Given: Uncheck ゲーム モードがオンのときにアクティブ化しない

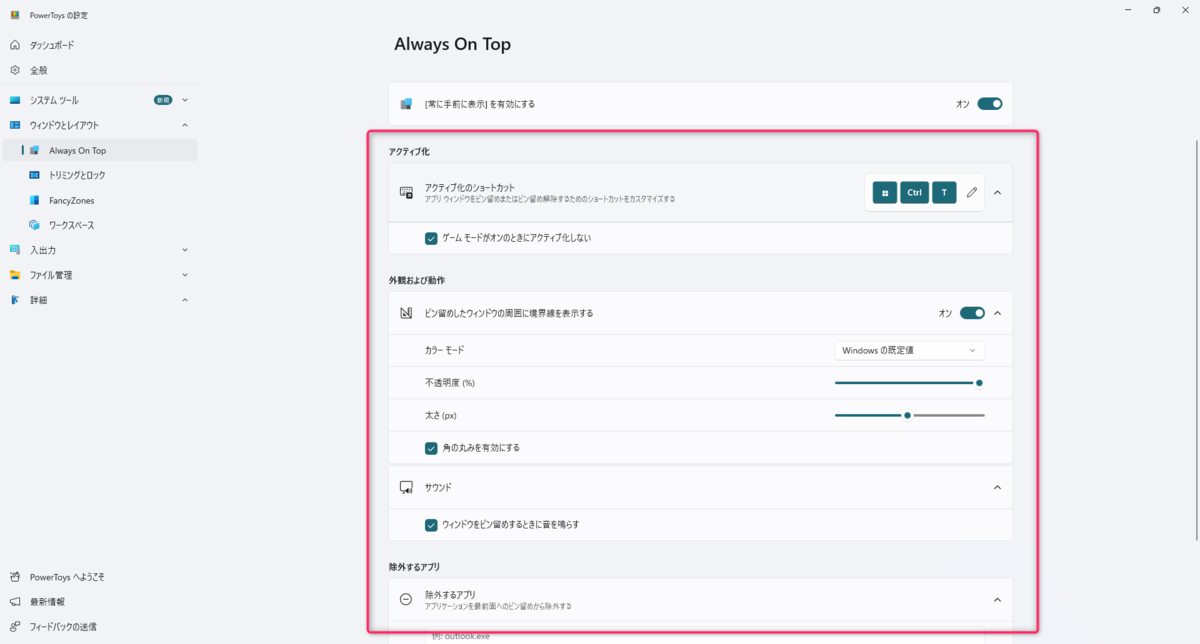Looking at the screenshot, I should (x=431, y=238).
